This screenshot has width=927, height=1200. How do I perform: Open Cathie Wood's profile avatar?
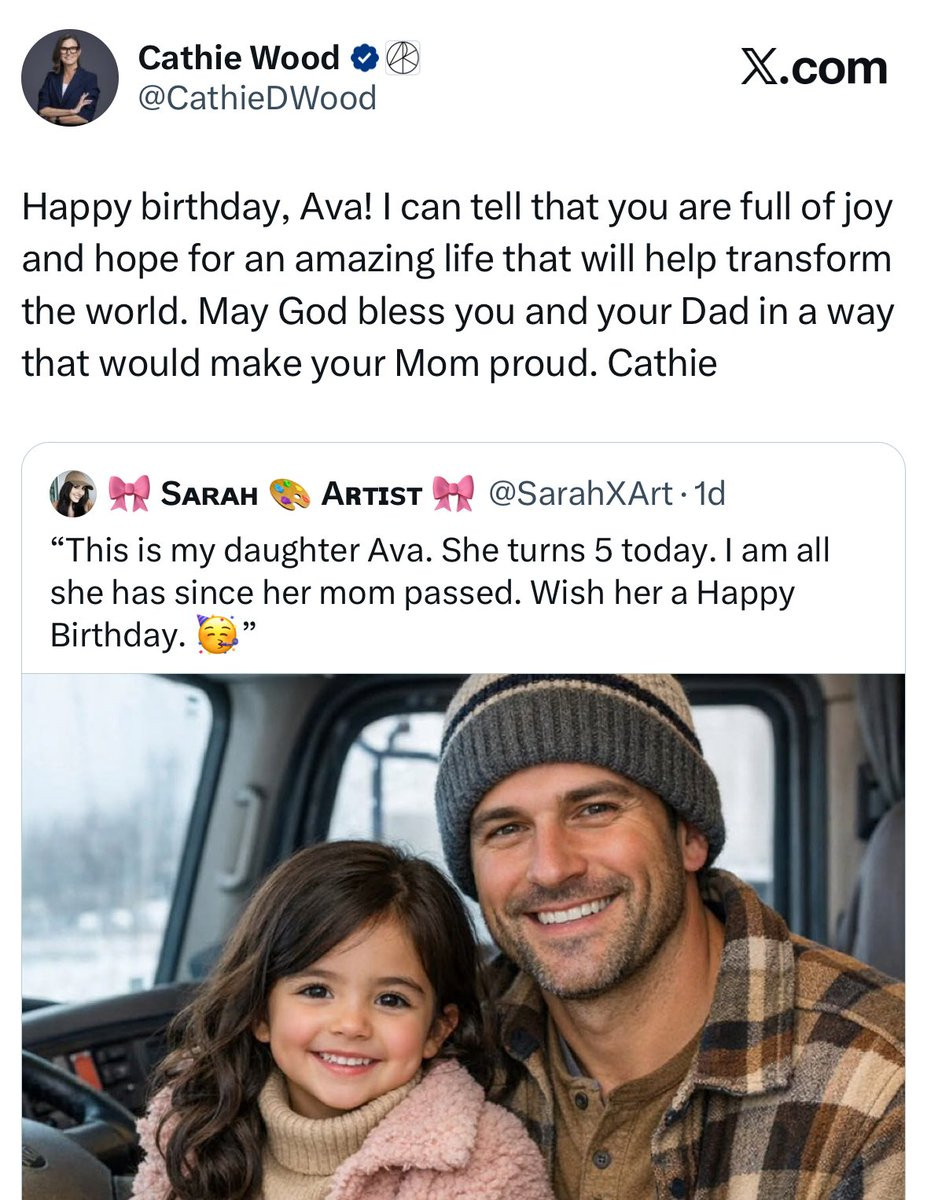pos(70,77)
